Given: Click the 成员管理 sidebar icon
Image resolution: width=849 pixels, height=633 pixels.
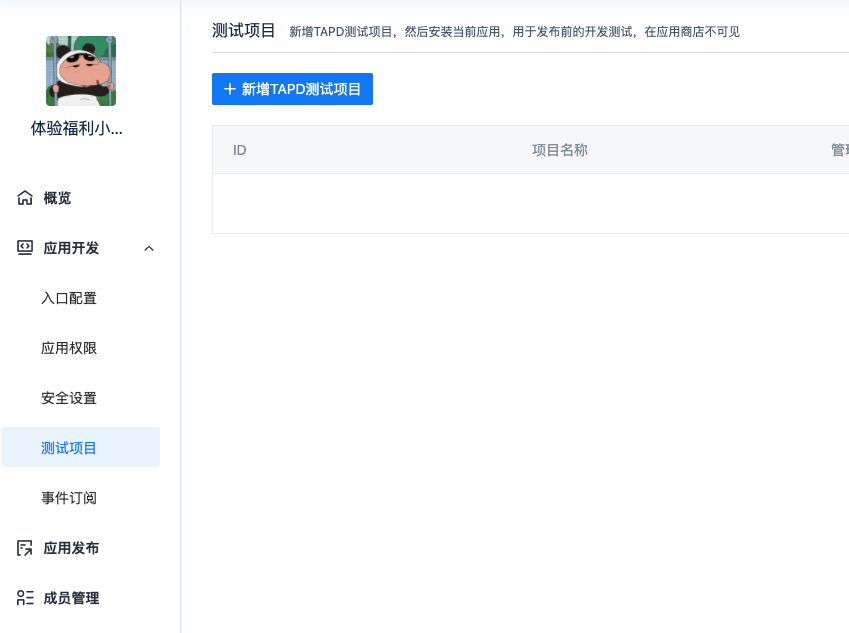Looking at the screenshot, I should tap(23, 597).
